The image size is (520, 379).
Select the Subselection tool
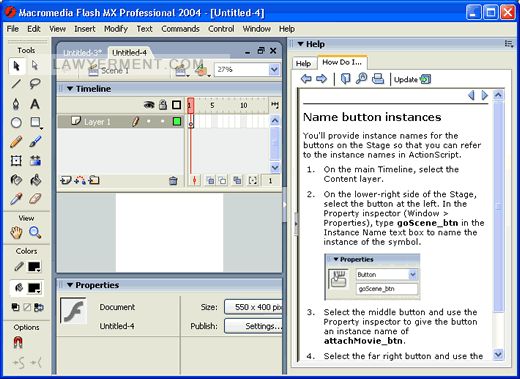(x=35, y=65)
